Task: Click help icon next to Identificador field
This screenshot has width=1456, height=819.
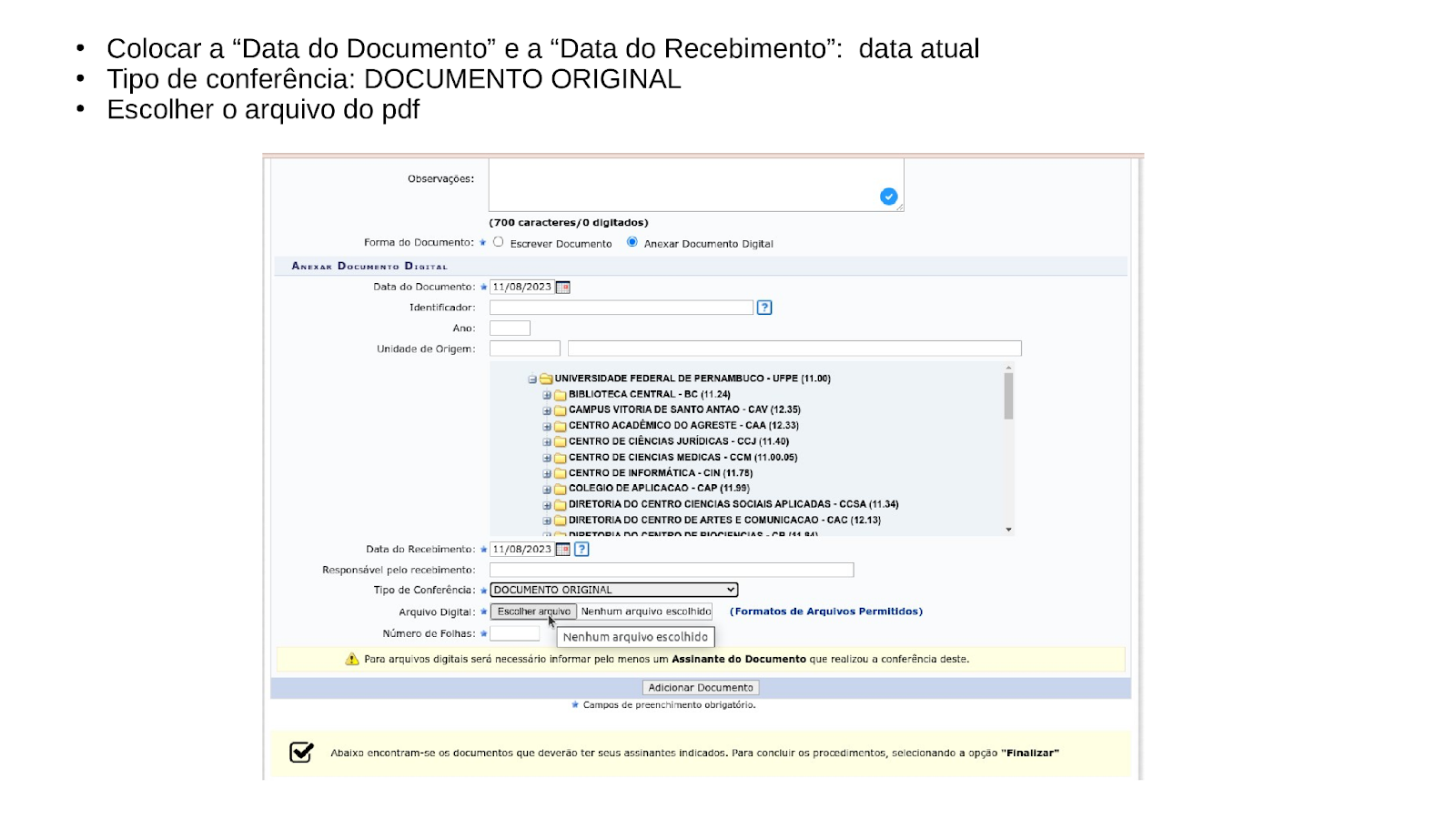Action: [x=764, y=308]
